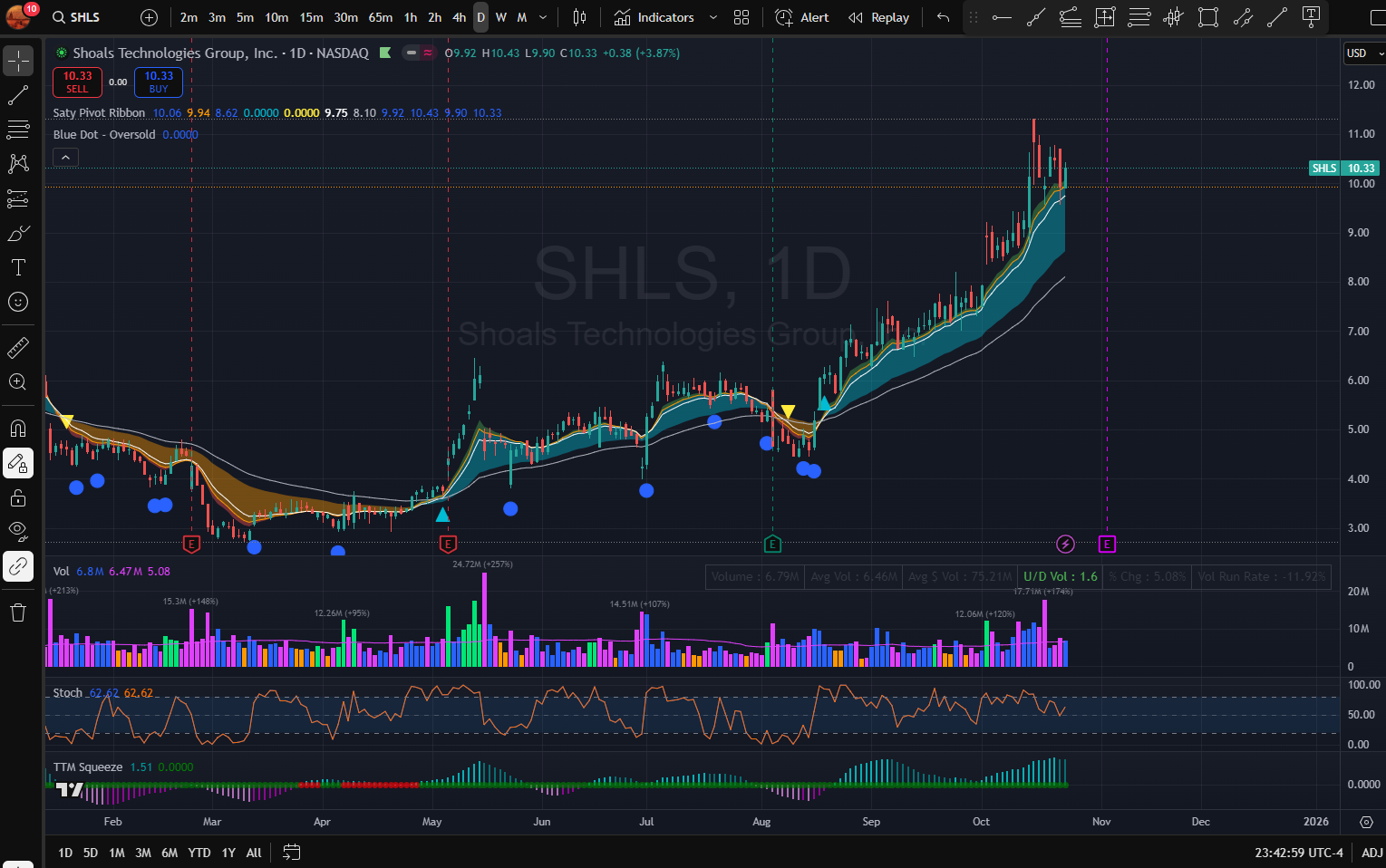Toggle hide all drawings eye icon

(18, 532)
